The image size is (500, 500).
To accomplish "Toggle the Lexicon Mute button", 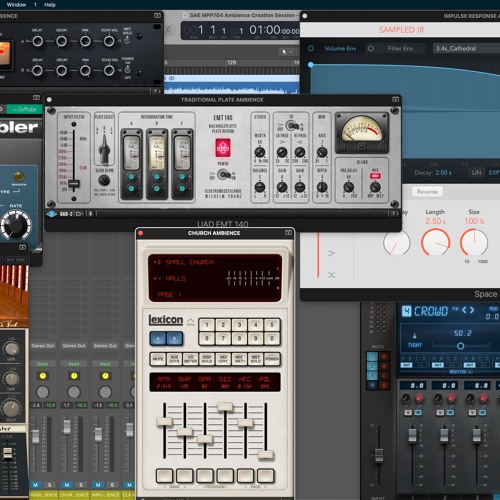I will [158, 359].
